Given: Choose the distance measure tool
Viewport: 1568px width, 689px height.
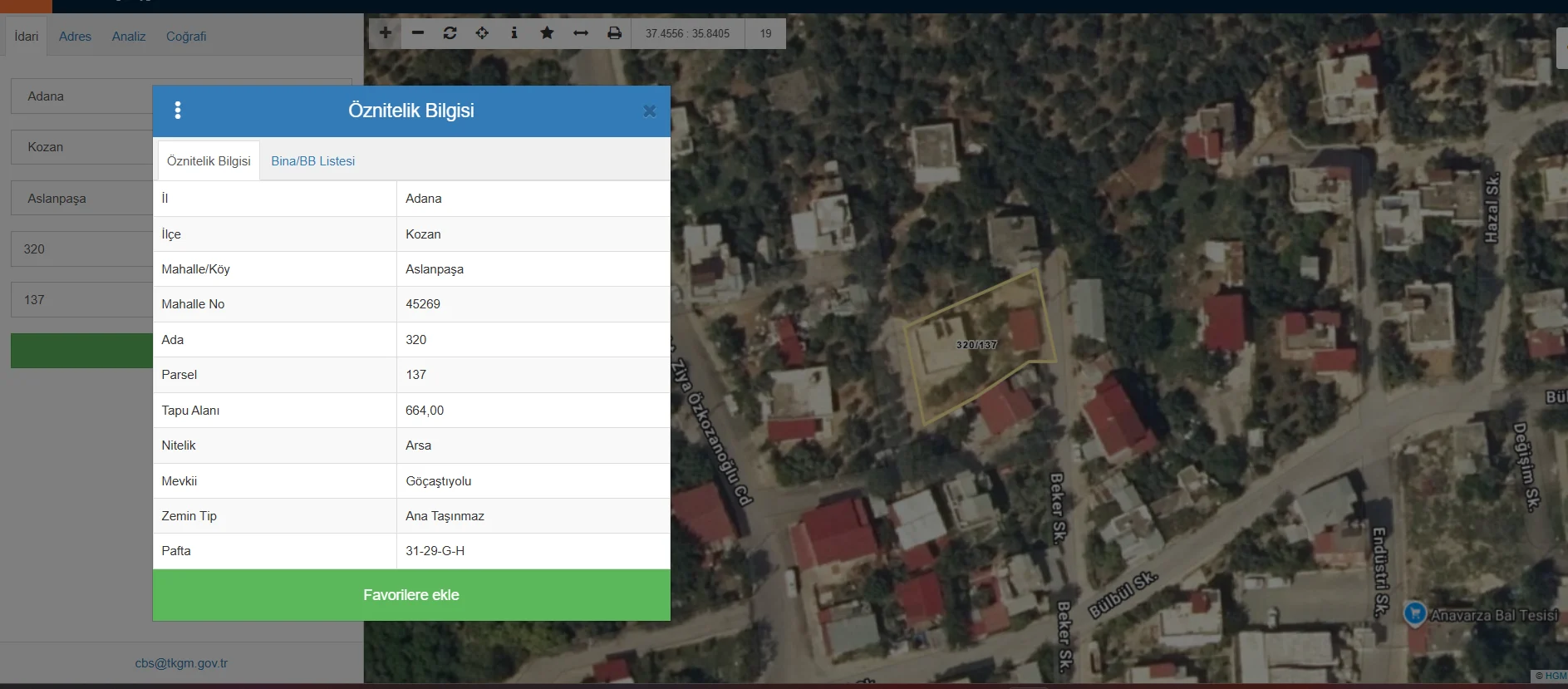Looking at the screenshot, I should (x=581, y=33).
